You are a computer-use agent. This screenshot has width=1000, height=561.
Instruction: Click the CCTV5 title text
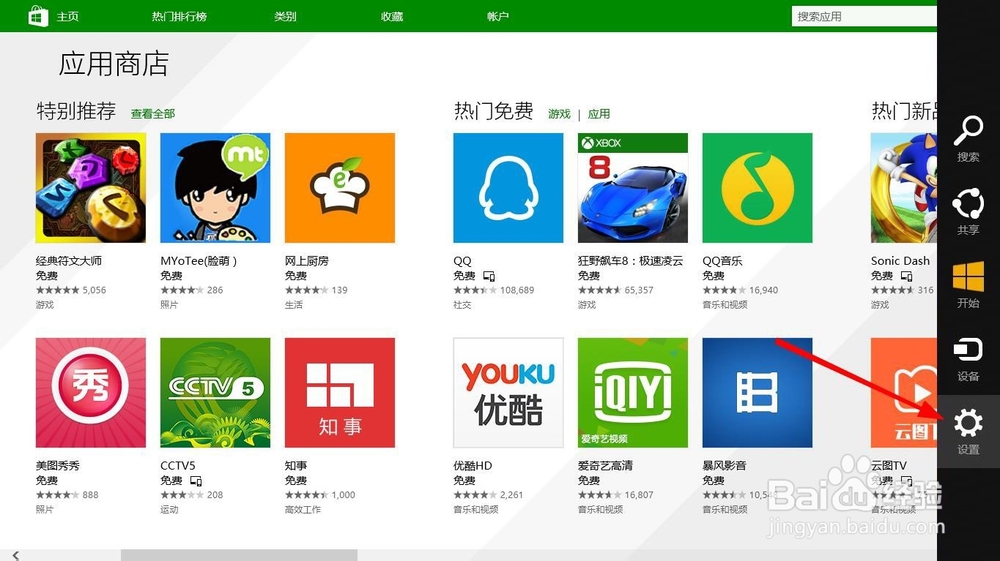click(177, 465)
